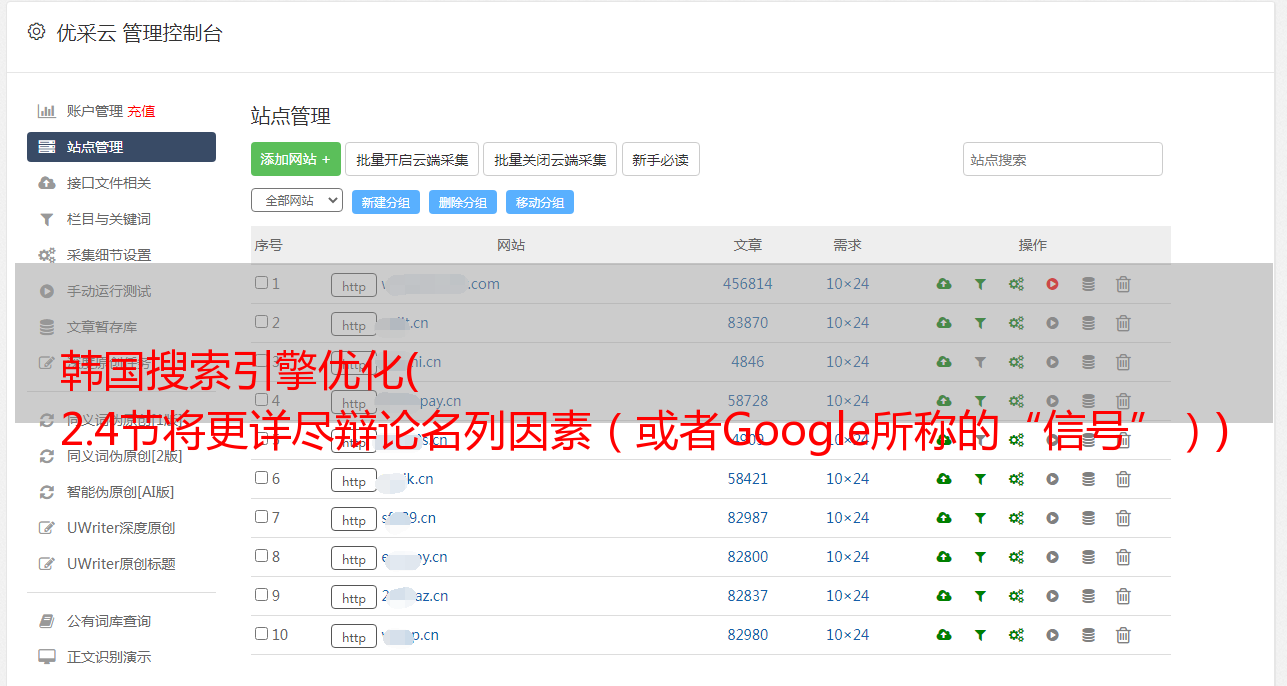Click the trash icon in row 6
The height and width of the screenshot is (686, 1287).
point(1123,479)
